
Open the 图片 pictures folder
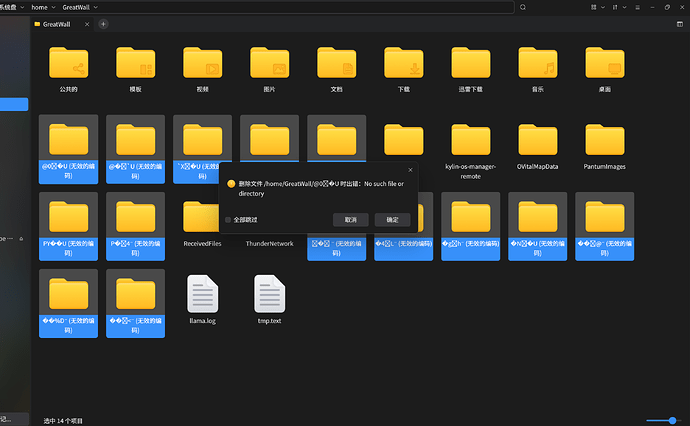pyautogui.click(x=269, y=64)
